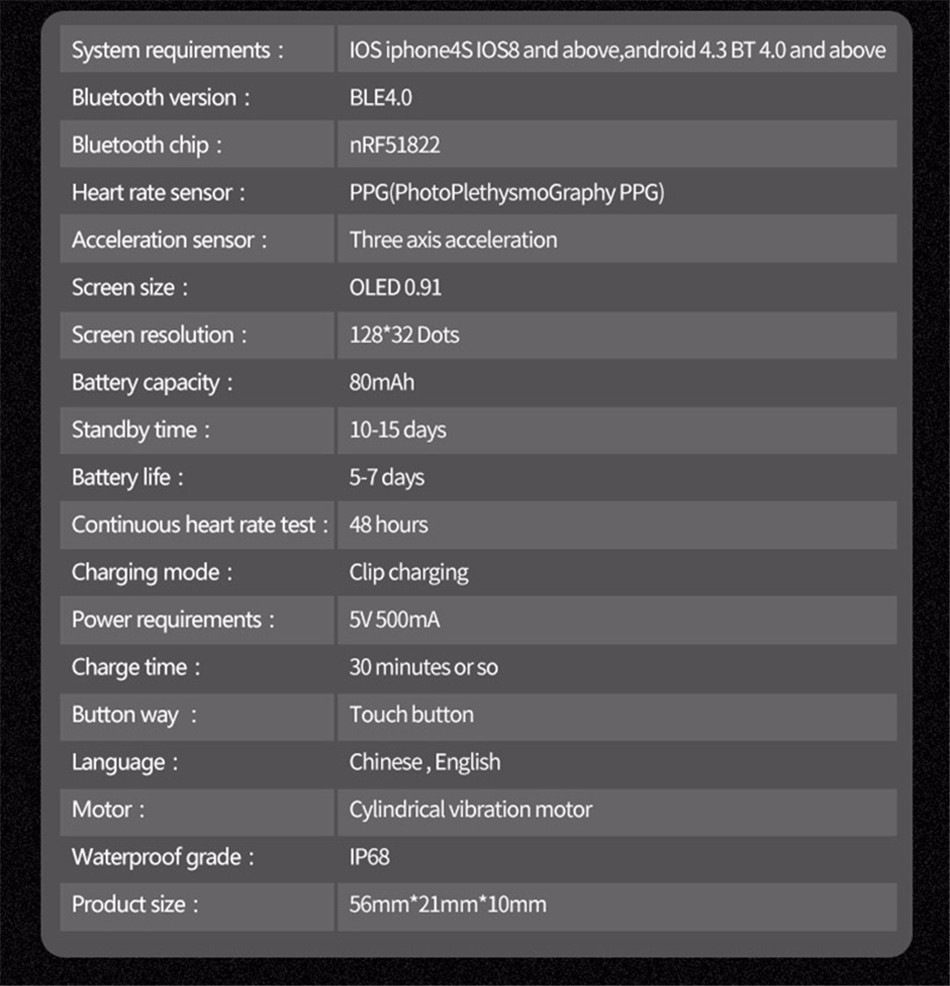Select the PPG PhotoPlethysmoGraphy value
950x986 pixels.
pos(507,192)
